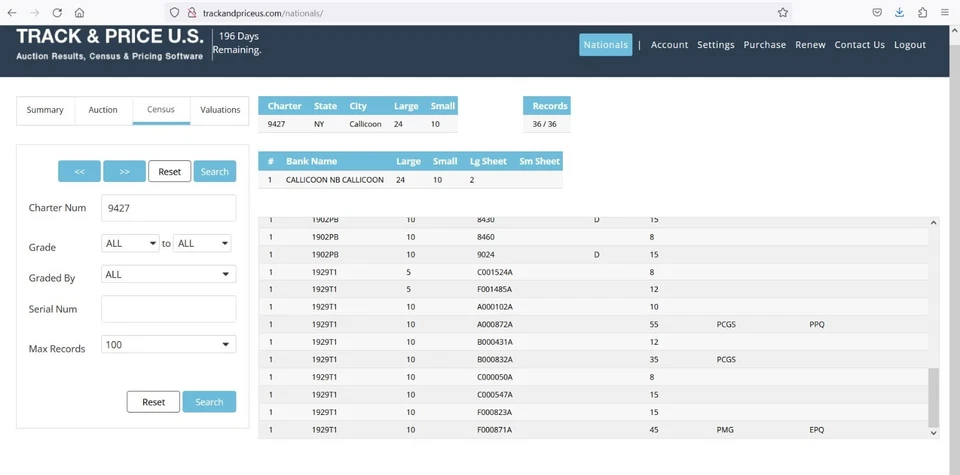Switch to the Valuations tab
The height and width of the screenshot is (475, 960).
(x=220, y=110)
